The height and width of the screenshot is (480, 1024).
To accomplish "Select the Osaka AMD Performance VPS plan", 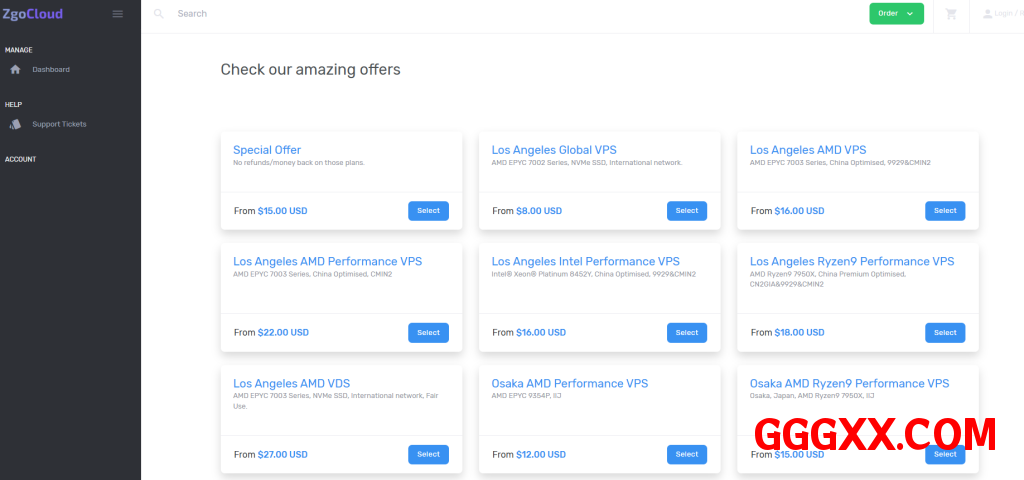I will coord(686,454).
